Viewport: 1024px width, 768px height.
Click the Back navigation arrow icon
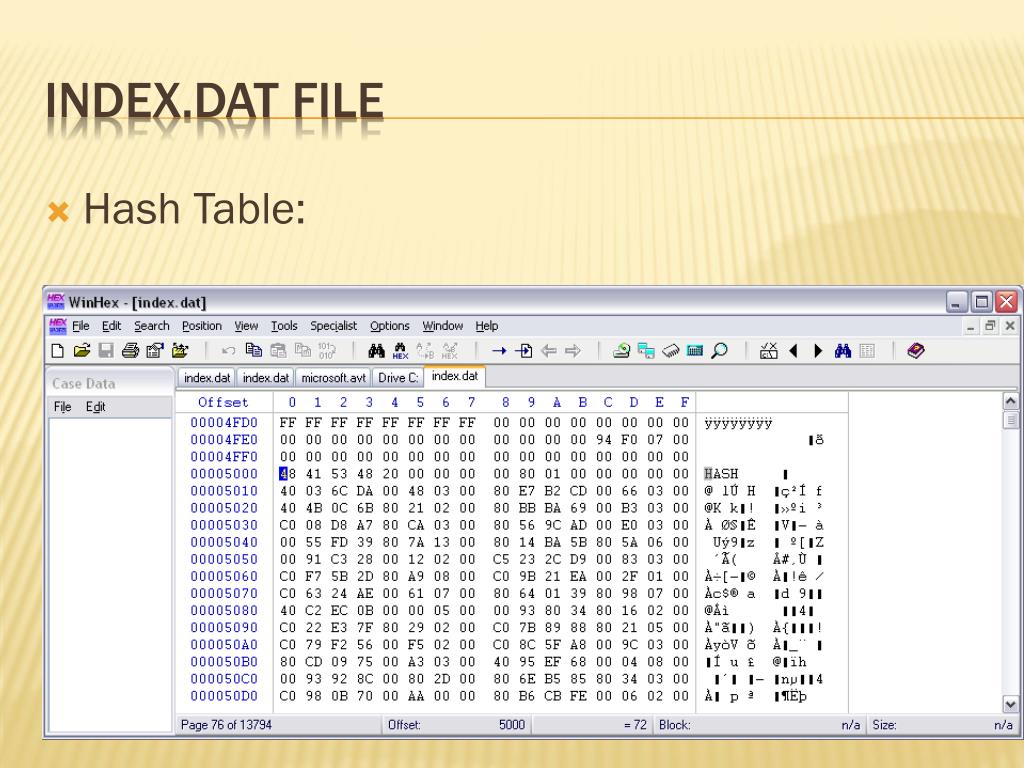point(549,351)
